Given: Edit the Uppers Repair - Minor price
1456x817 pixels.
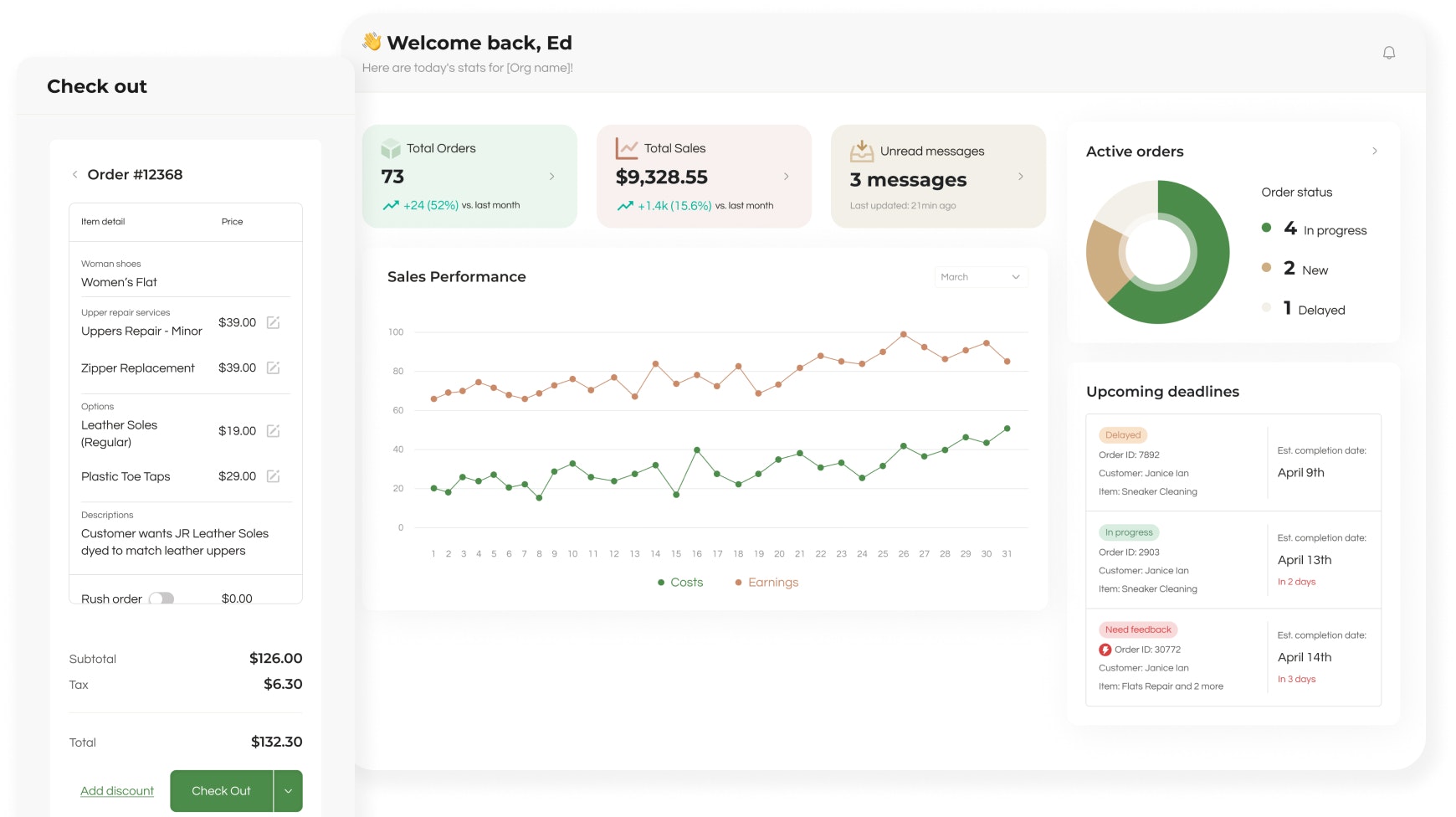Looking at the screenshot, I should click(x=273, y=323).
